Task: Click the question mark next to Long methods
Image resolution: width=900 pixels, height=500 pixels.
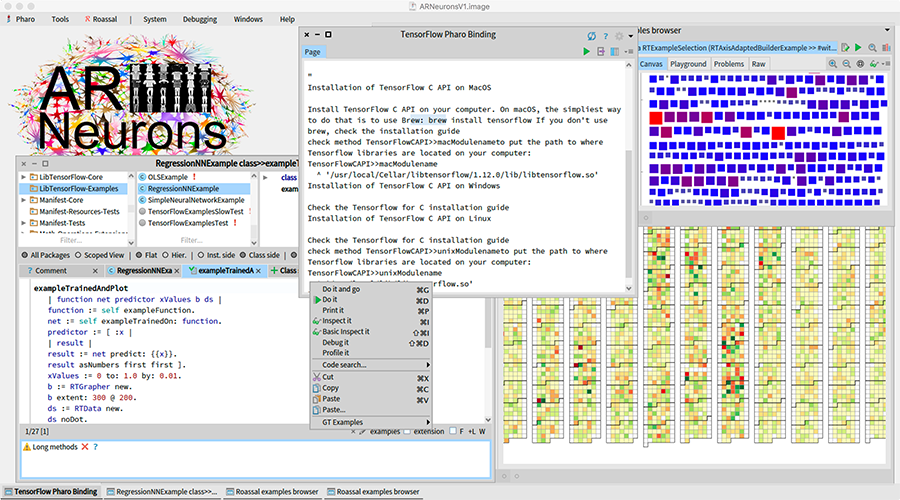Action: click(x=95, y=447)
